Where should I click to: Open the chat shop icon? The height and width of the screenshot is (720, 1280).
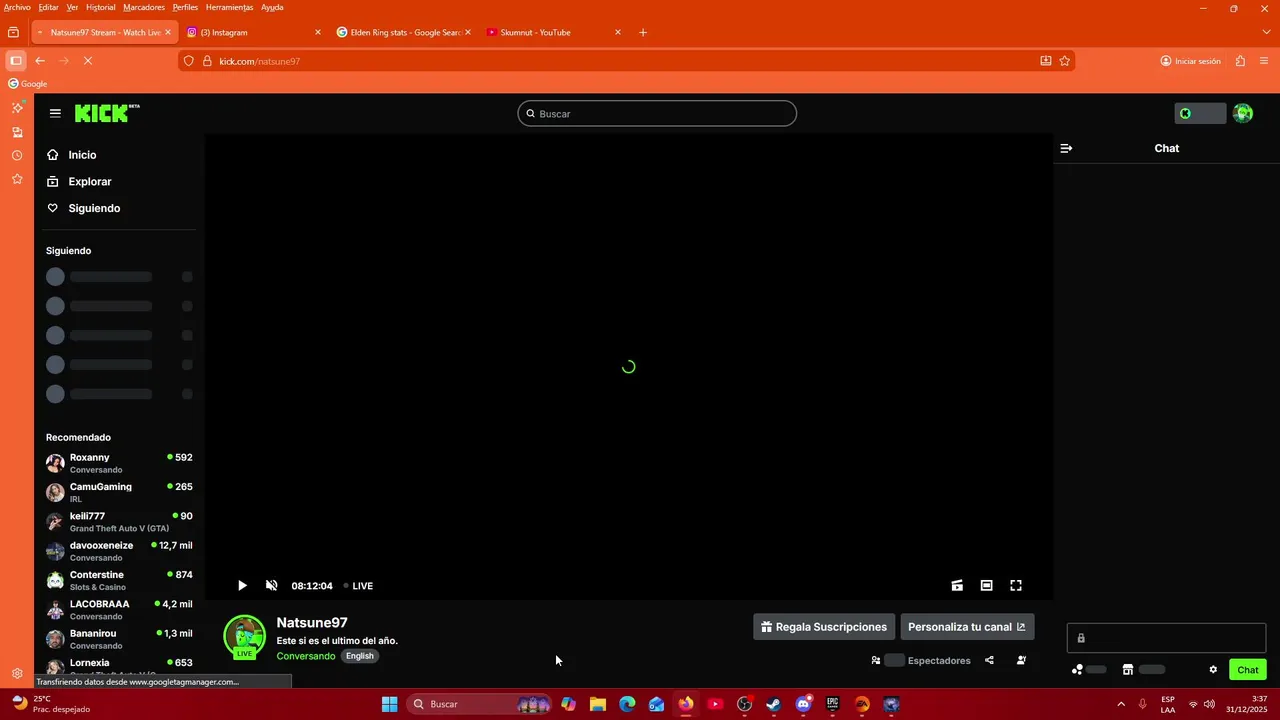1127,670
